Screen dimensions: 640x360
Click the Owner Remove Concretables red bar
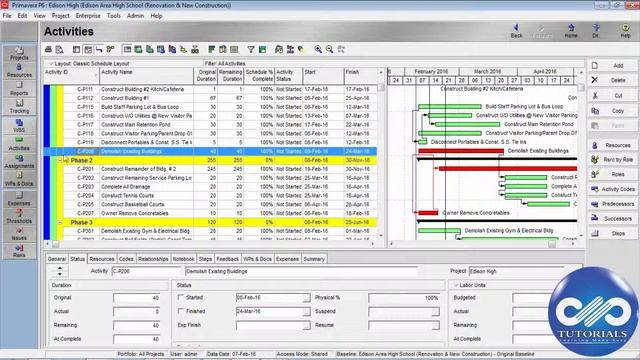point(428,213)
